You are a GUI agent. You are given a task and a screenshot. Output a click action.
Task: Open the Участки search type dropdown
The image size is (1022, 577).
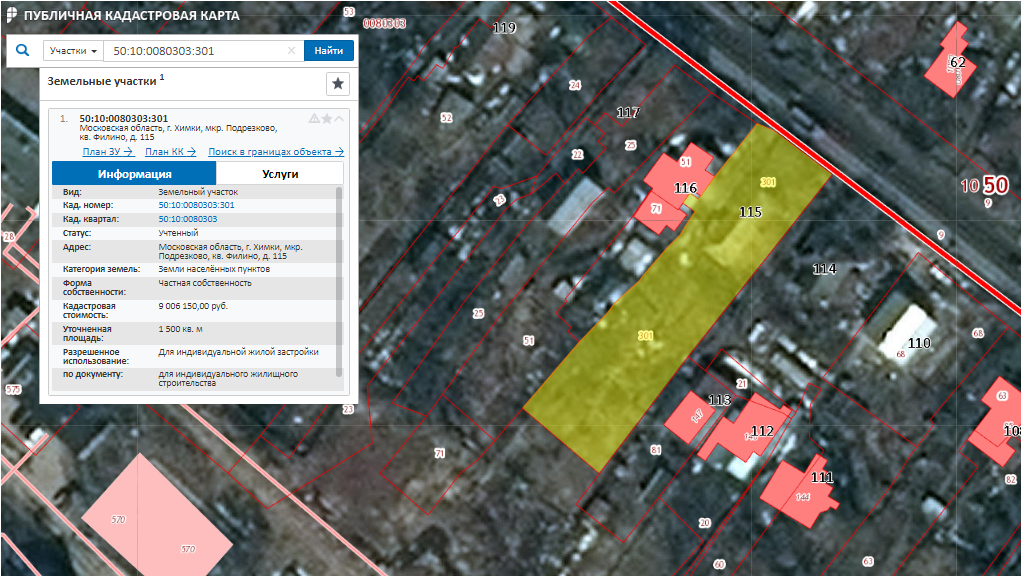73,51
